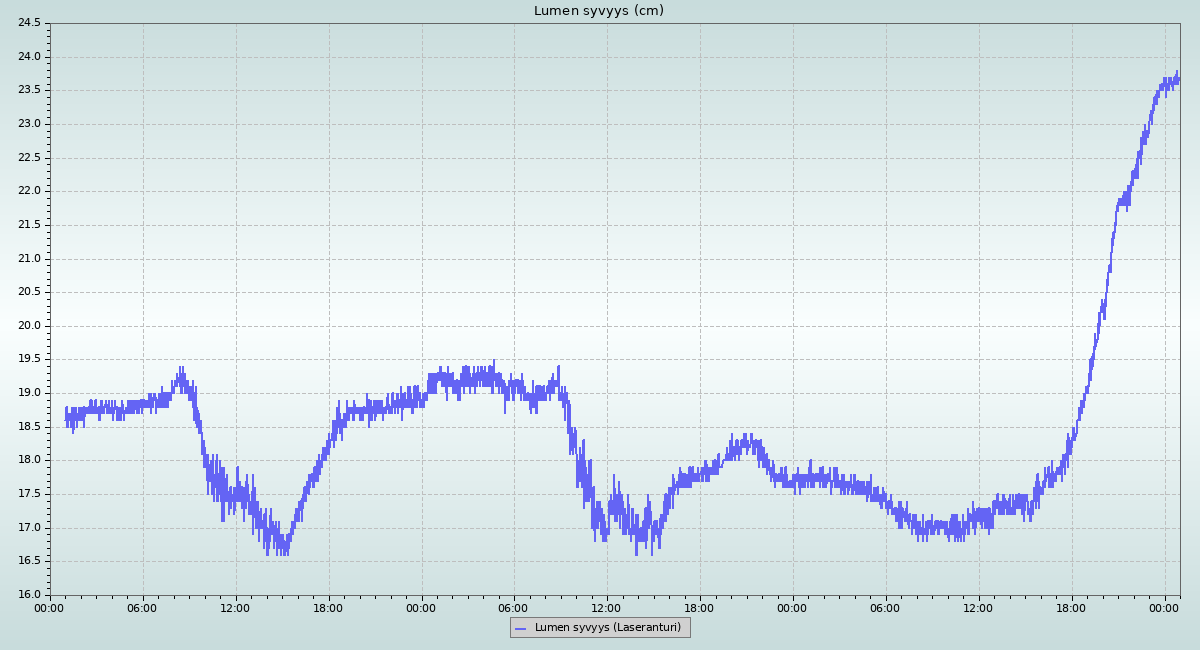Click the 24.5 label on y-axis

pyautogui.click(x=30, y=23)
